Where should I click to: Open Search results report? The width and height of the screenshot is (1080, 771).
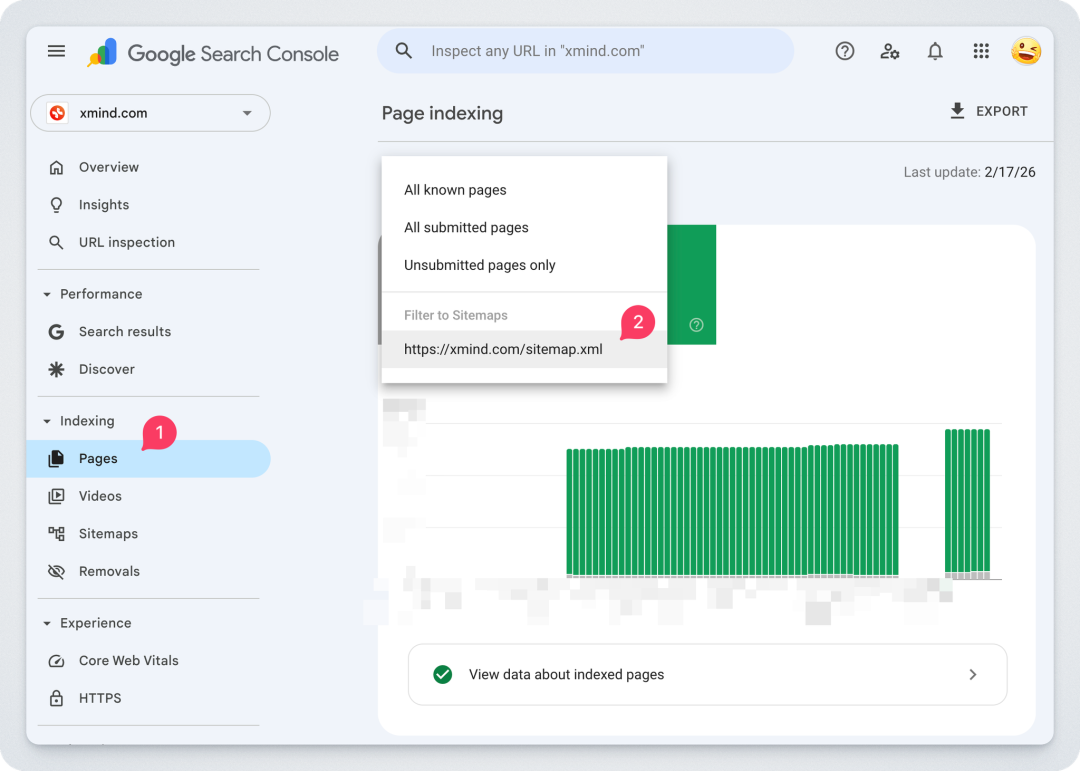pos(149,332)
